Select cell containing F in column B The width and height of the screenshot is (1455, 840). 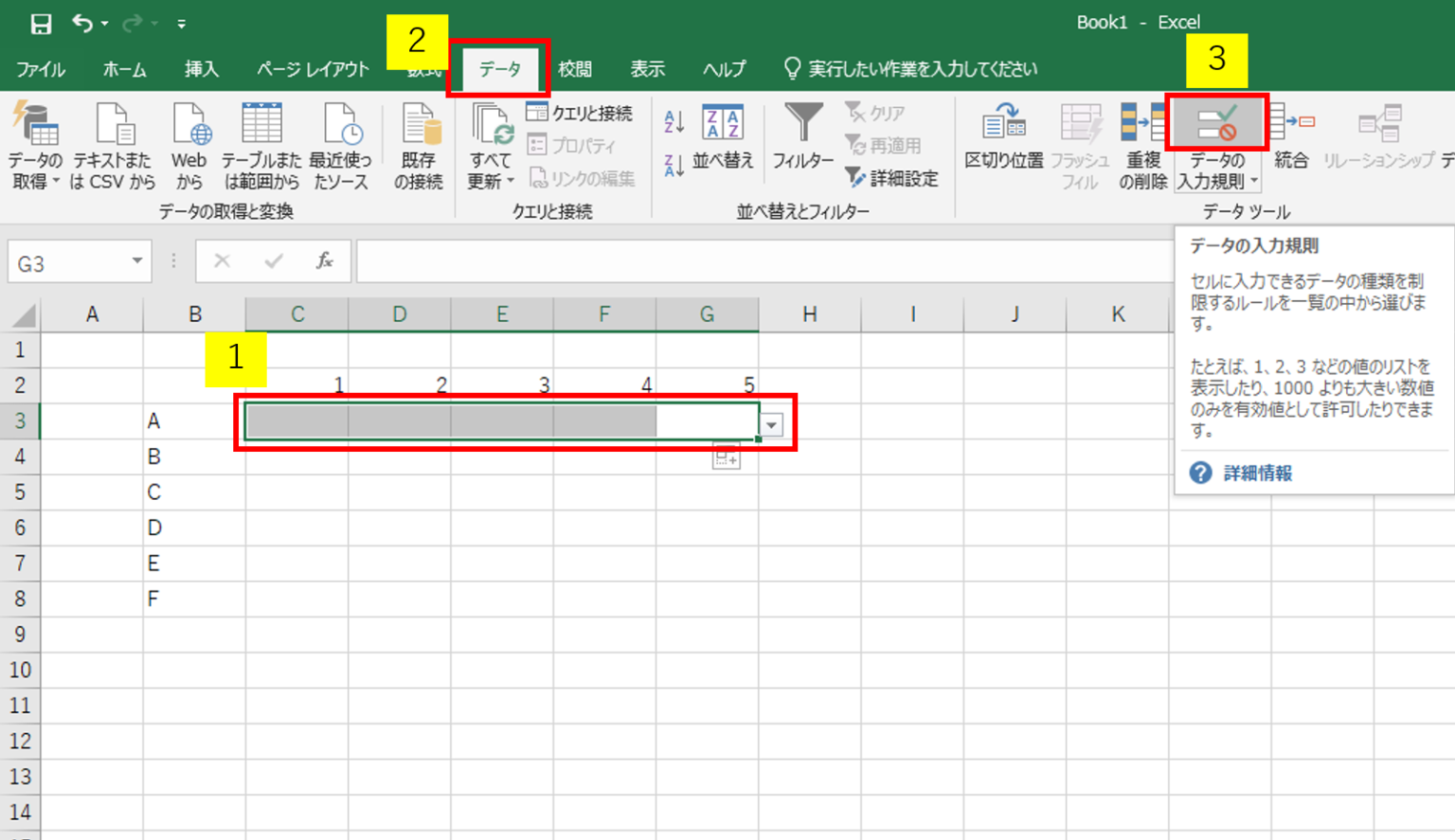click(194, 599)
